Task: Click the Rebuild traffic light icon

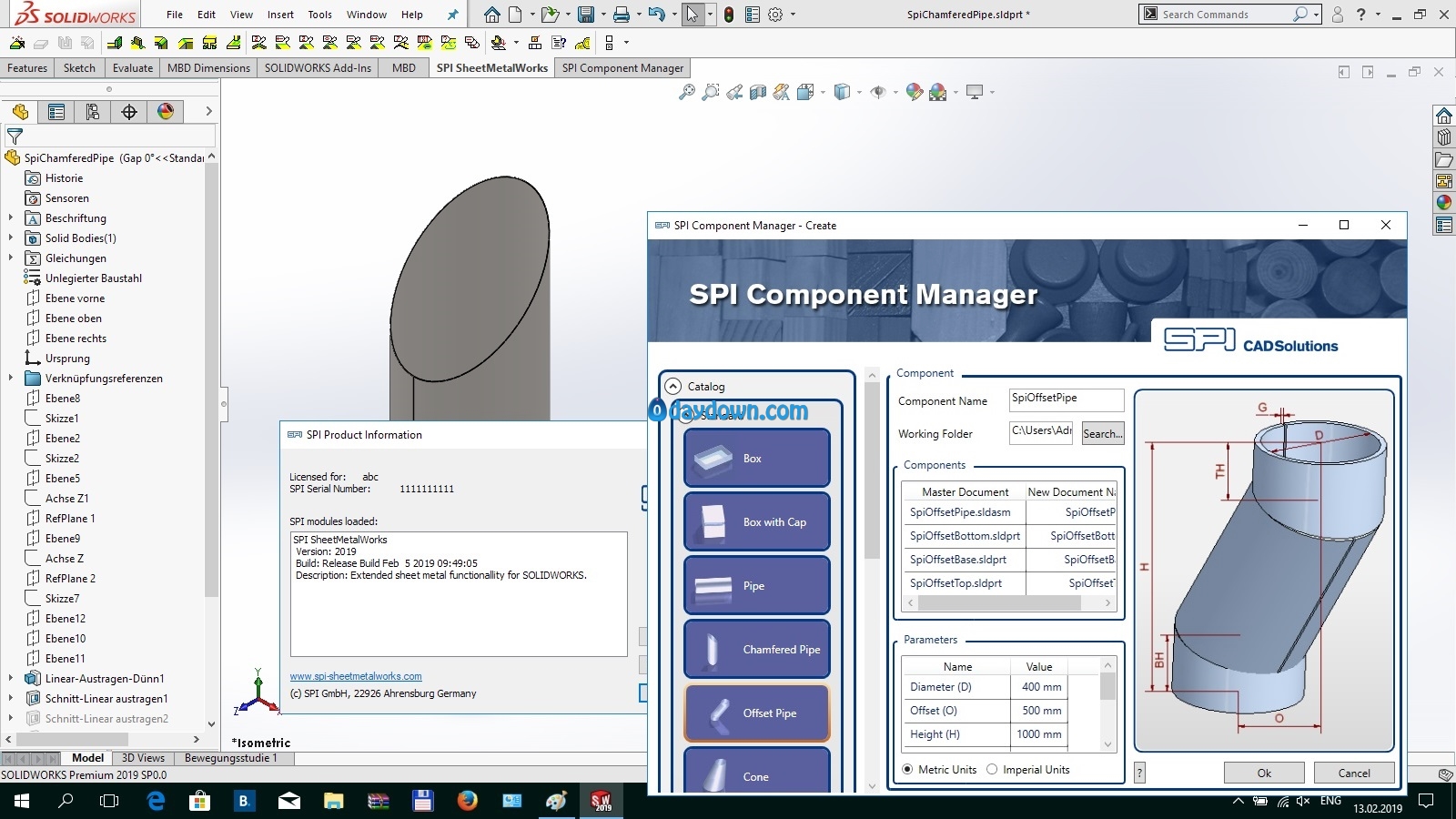Action: click(x=729, y=15)
